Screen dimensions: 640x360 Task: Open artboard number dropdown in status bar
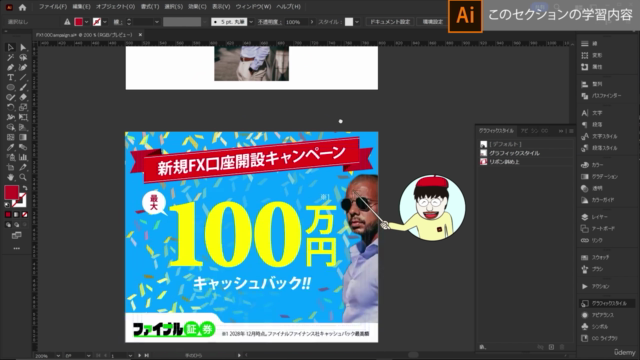130,356
